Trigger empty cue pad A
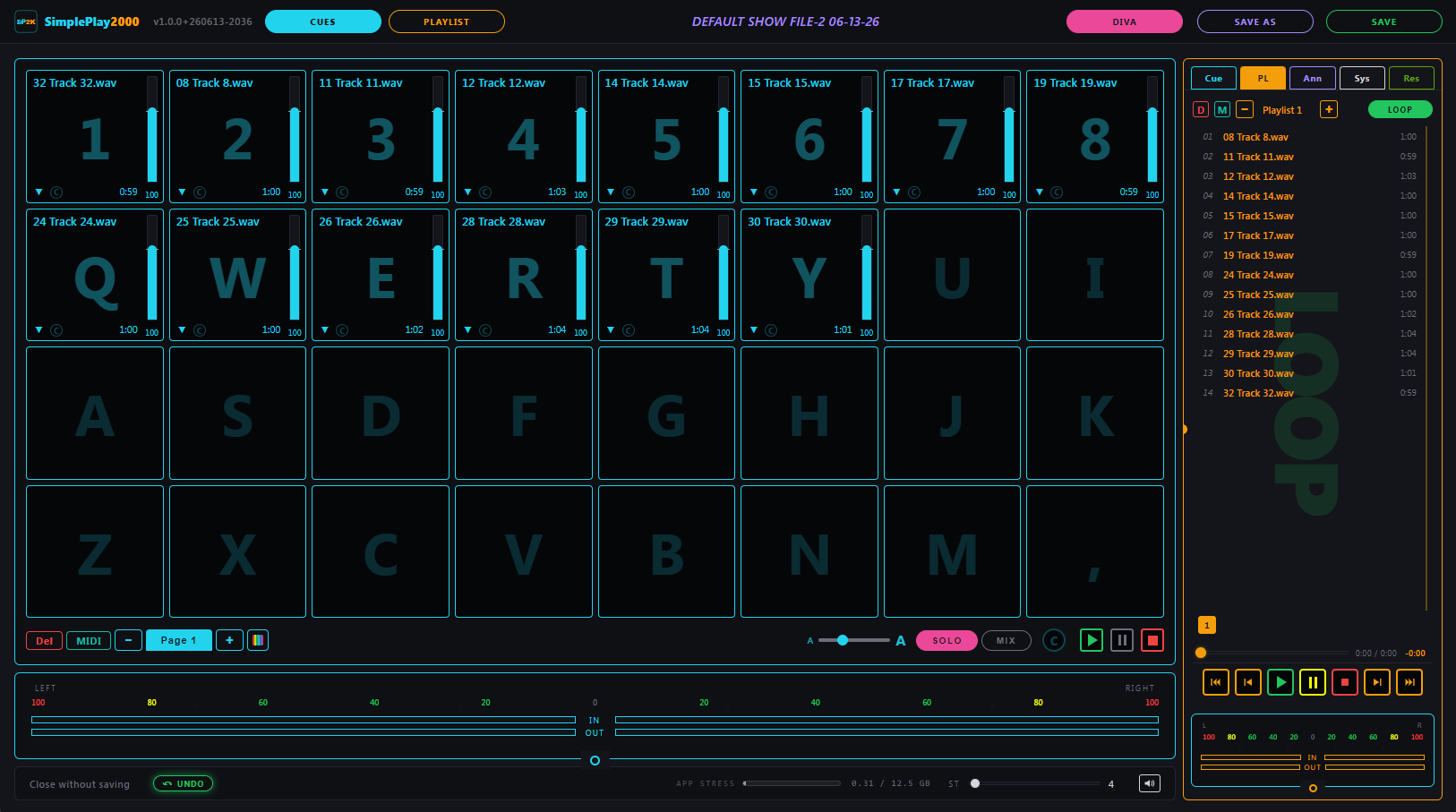This screenshot has width=1456, height=812. pos(95,414)
